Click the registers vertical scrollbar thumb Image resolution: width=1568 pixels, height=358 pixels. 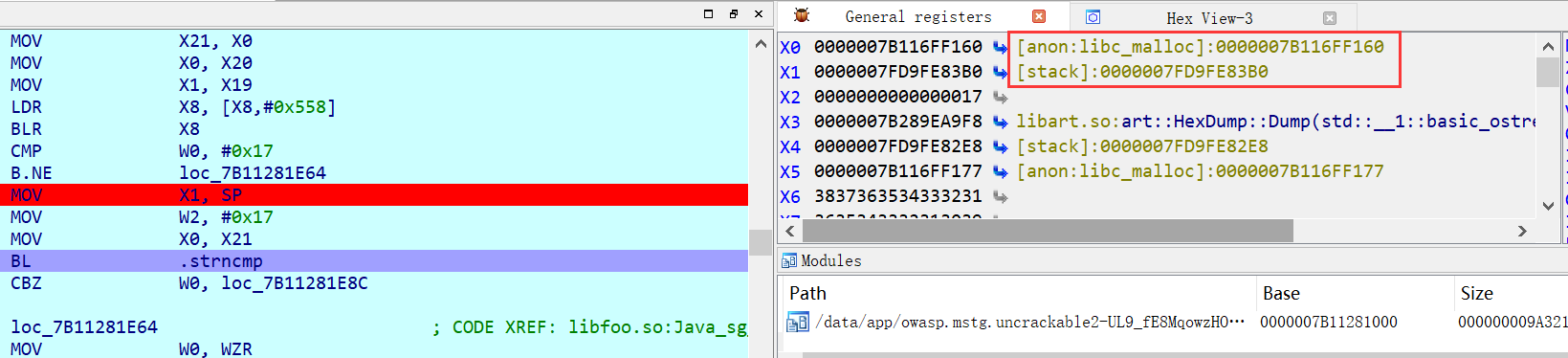pyautogui.click(x=1547, y=72)
